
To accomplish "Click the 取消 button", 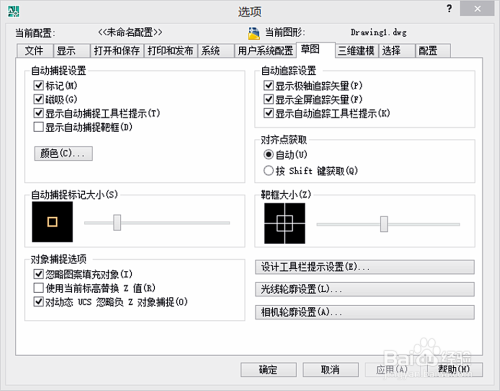I will pos(331,370).
